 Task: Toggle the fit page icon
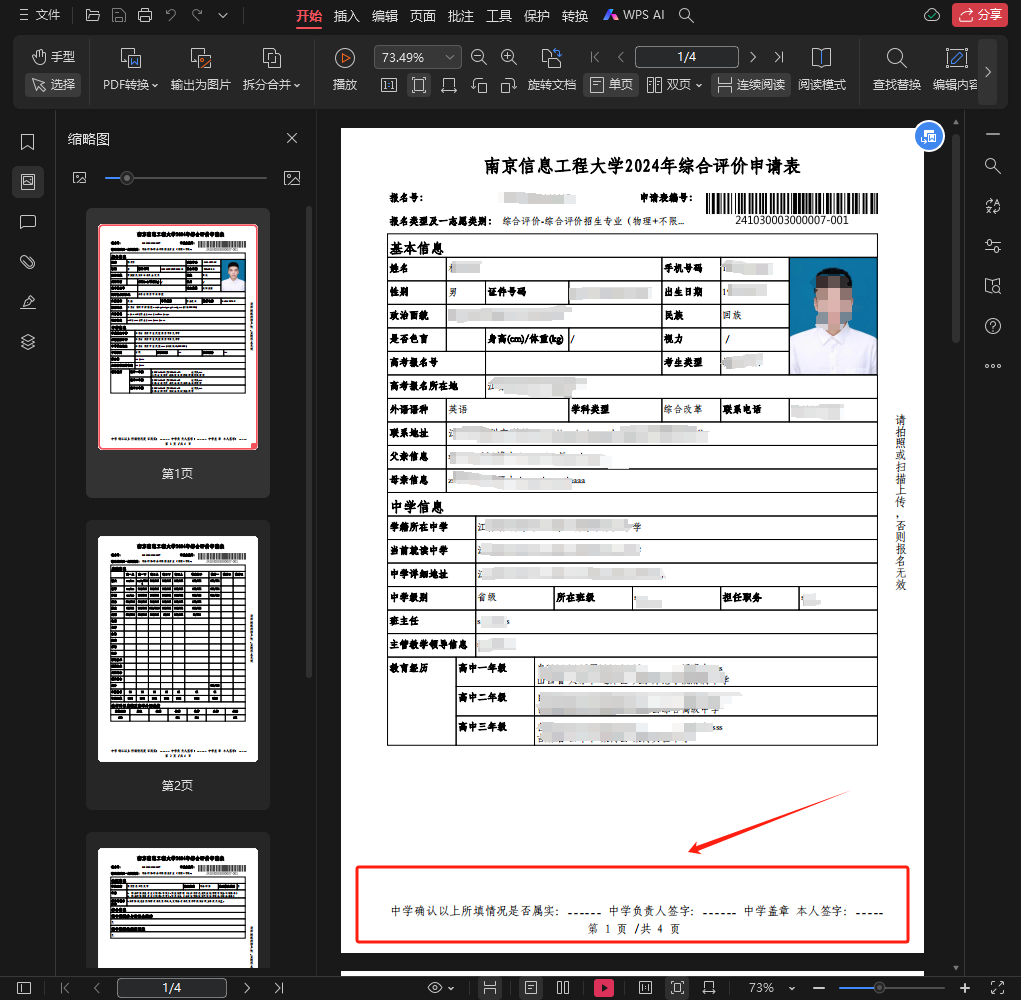coord(419,85)
